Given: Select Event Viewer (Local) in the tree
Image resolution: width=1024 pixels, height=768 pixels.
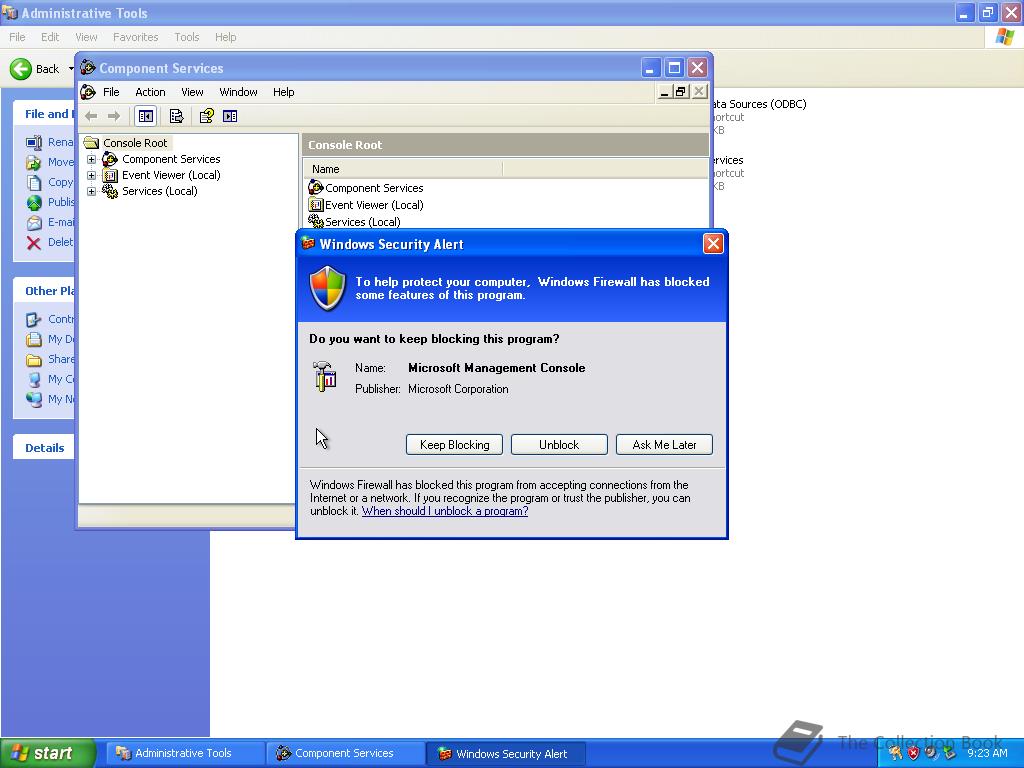Looking at the screenshot, I should click(x=171, y=175).
